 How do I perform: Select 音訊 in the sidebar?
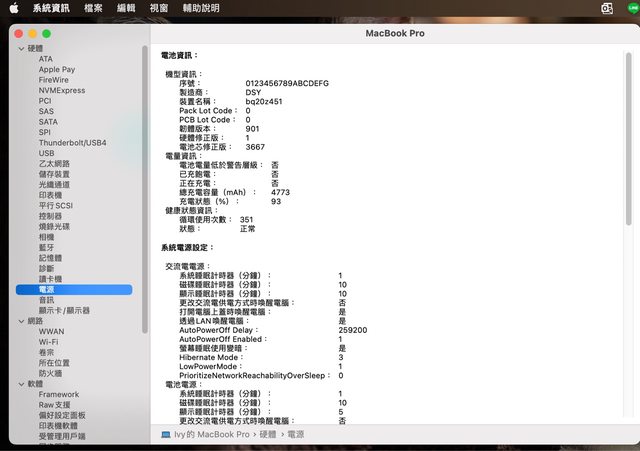coord(47,300)
